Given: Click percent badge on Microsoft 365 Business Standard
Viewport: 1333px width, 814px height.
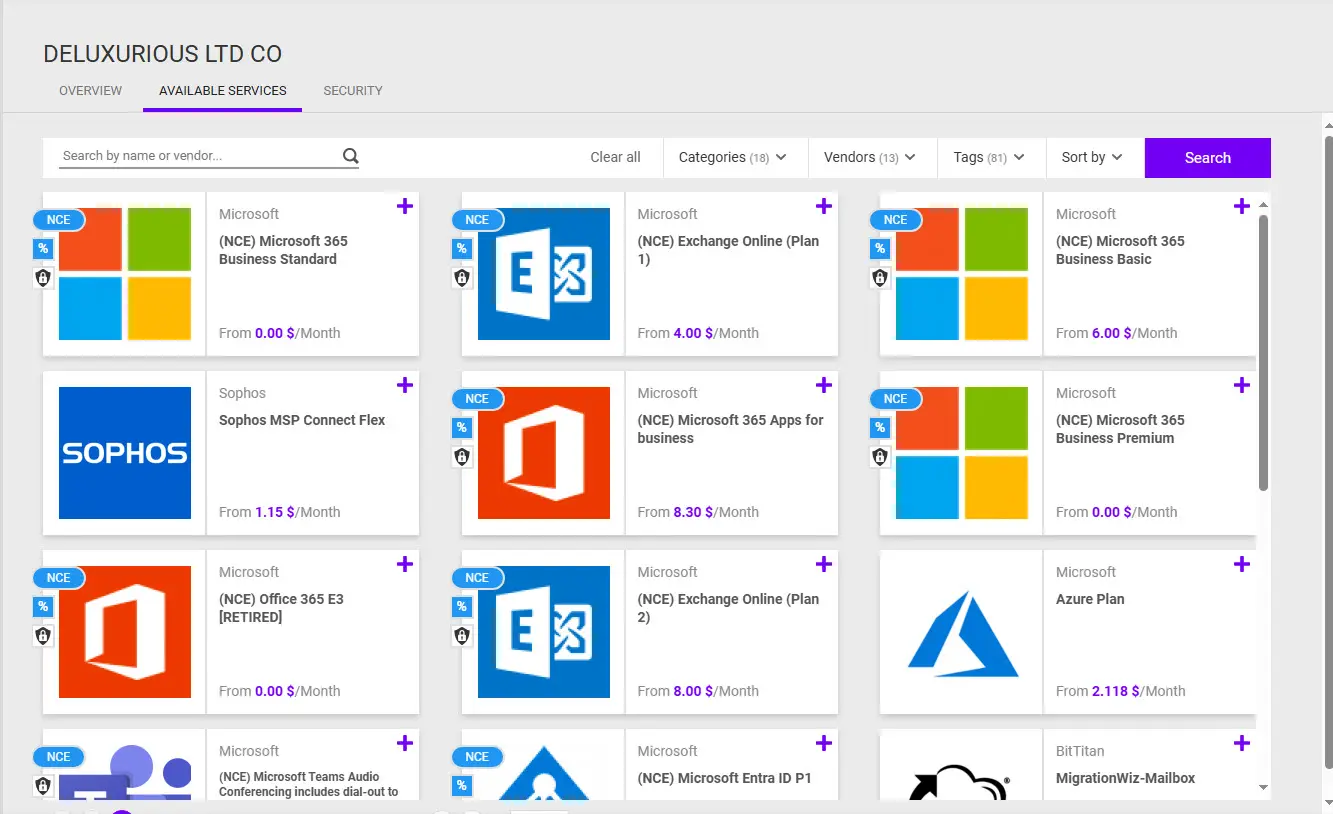Looking at the screenshot, I should coord(43,249).
